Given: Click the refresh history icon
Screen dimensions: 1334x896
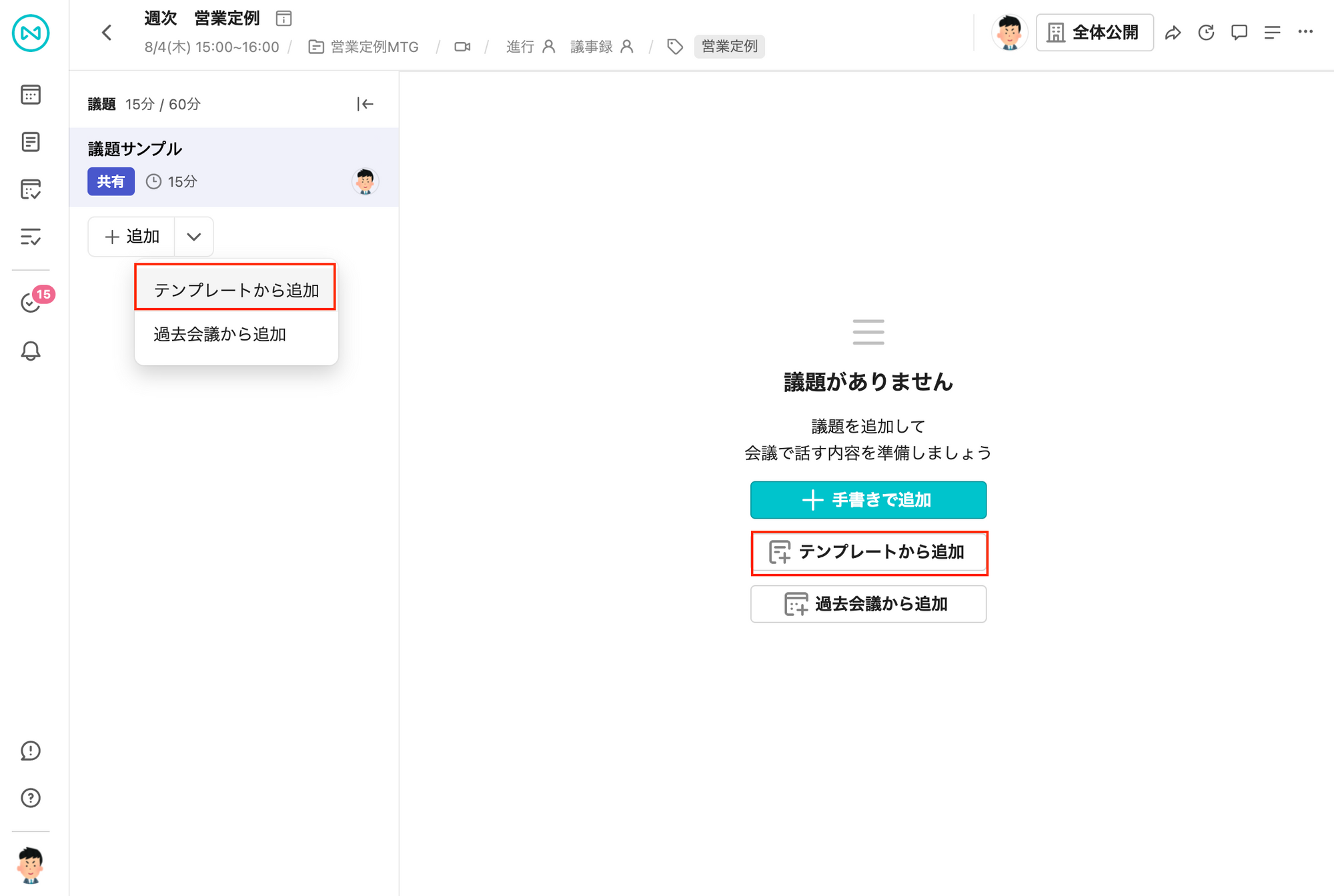Looking at the screenshot, I should point(1206,32).
